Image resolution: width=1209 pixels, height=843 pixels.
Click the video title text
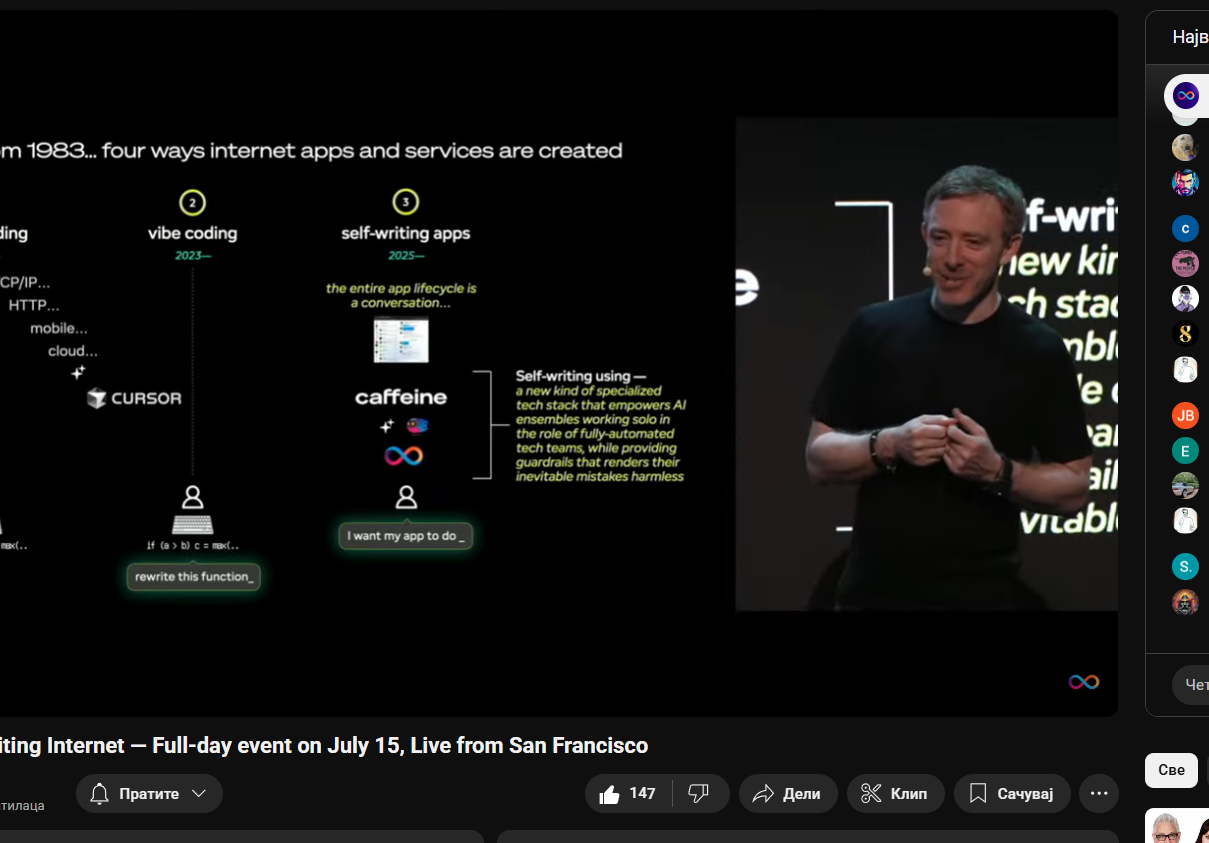[x=324, y=746]
